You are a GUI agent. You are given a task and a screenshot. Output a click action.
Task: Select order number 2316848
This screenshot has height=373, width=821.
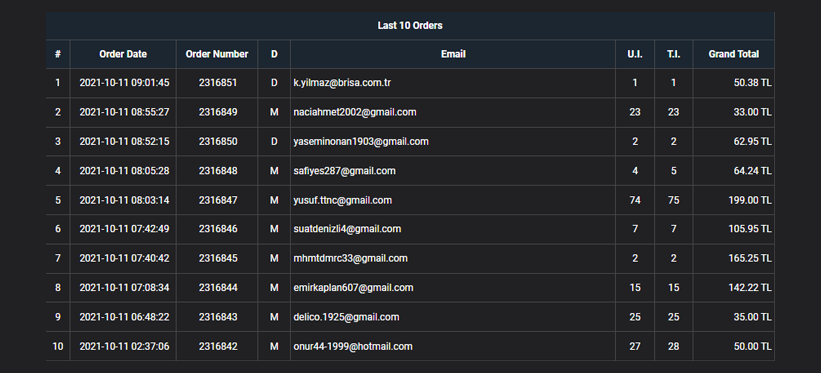pos(218,171)
